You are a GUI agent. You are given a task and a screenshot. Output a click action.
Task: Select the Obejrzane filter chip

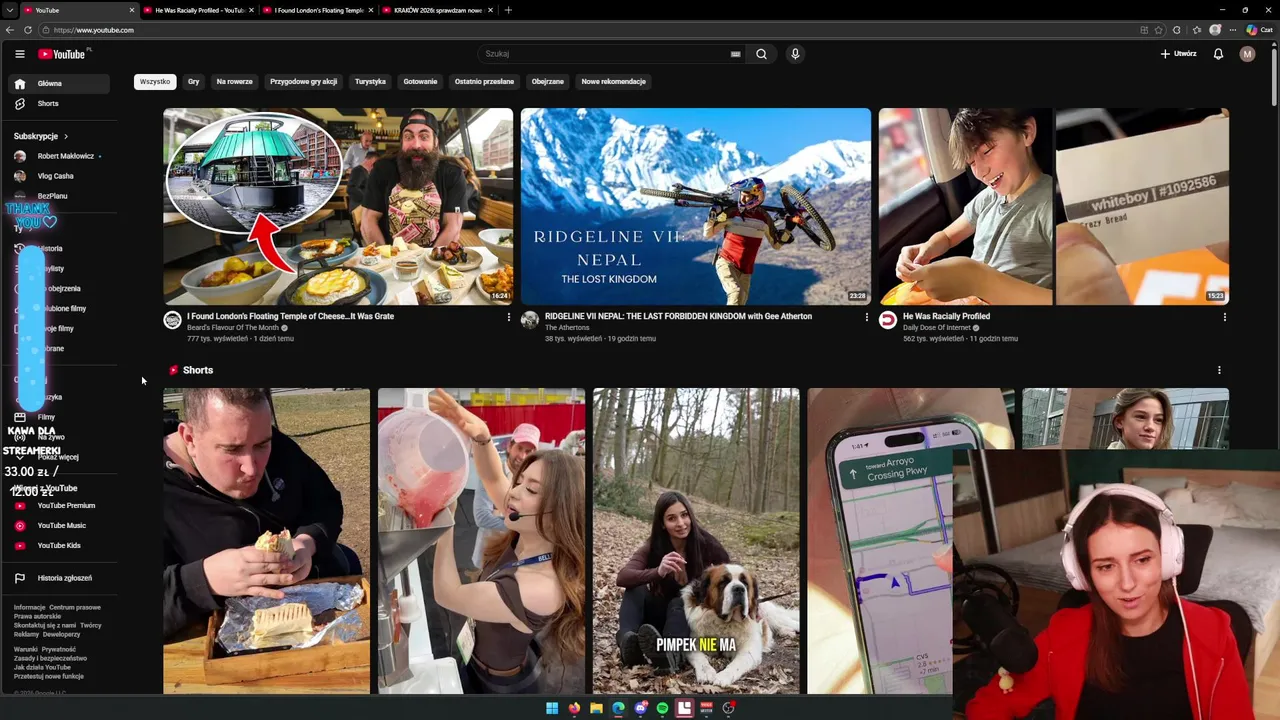pyautogui.click(x=548, y=82)
